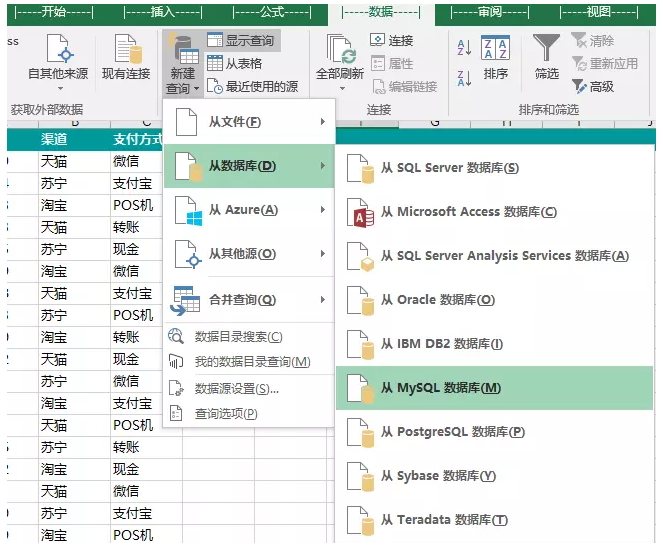Click the 新建查询 new query icon

click(x=183, y=50)
